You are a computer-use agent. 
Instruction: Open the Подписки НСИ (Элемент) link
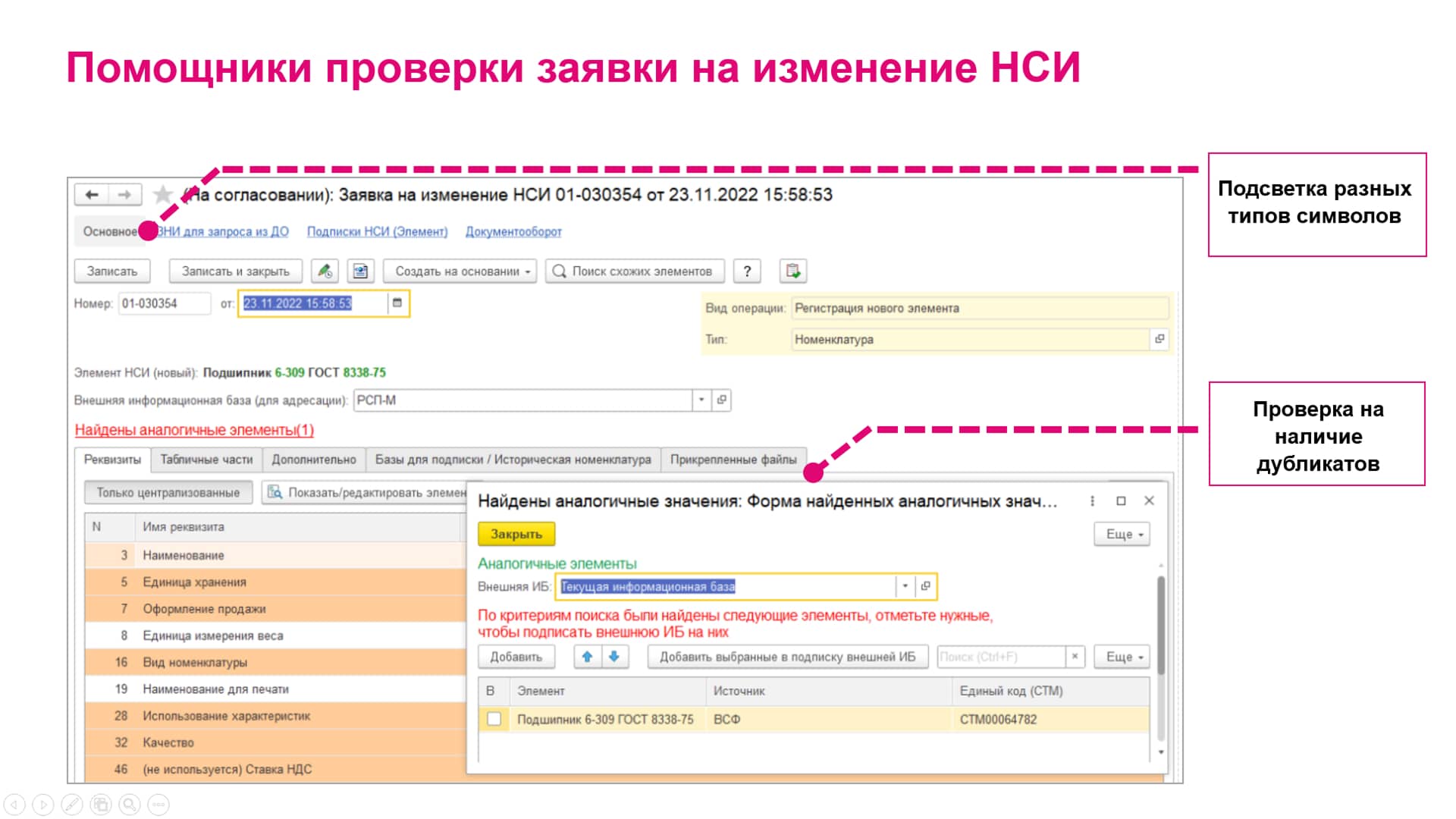point(377,231)
